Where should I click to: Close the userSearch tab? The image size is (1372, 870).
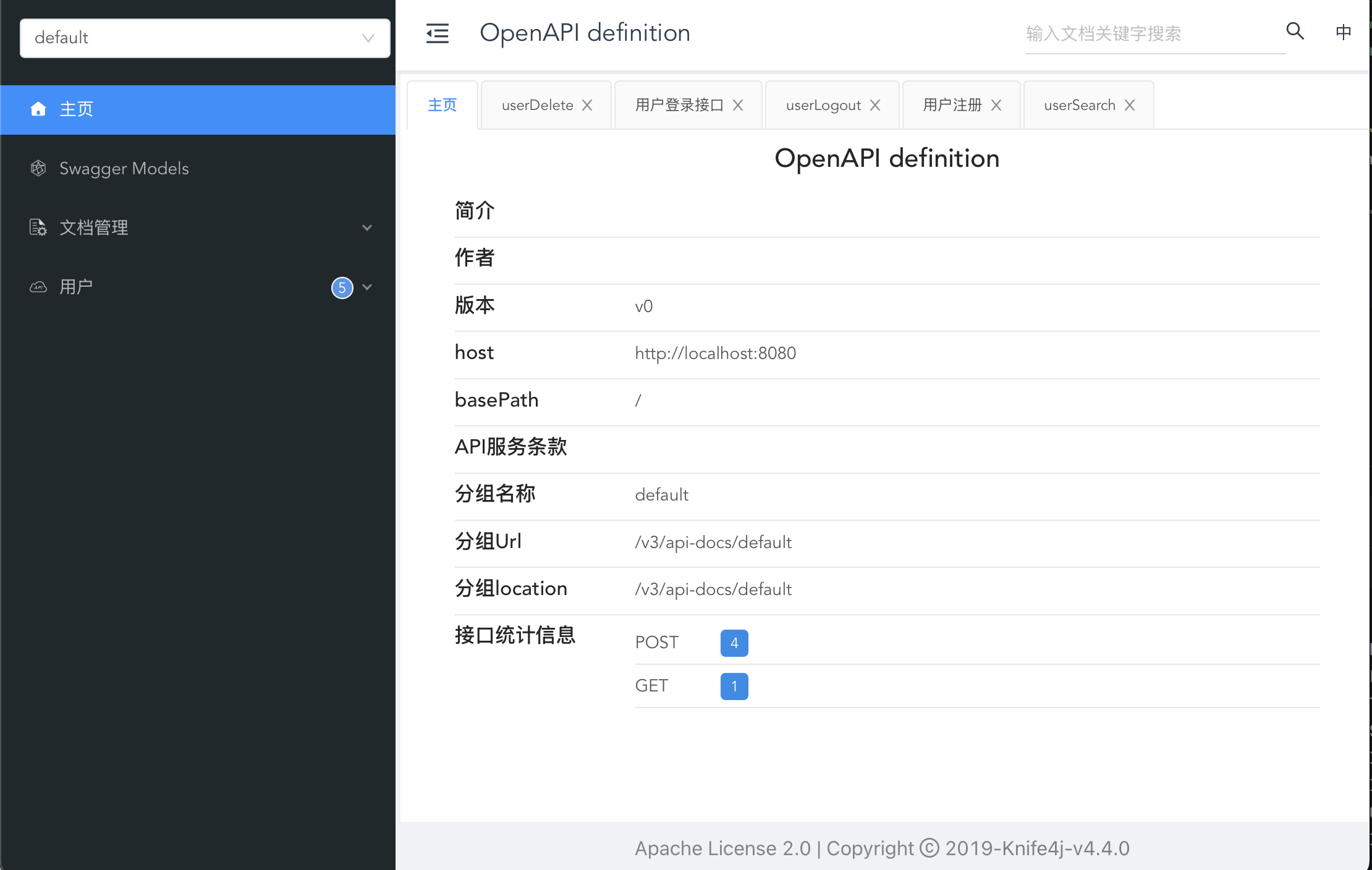click(x=1130, y=105)
